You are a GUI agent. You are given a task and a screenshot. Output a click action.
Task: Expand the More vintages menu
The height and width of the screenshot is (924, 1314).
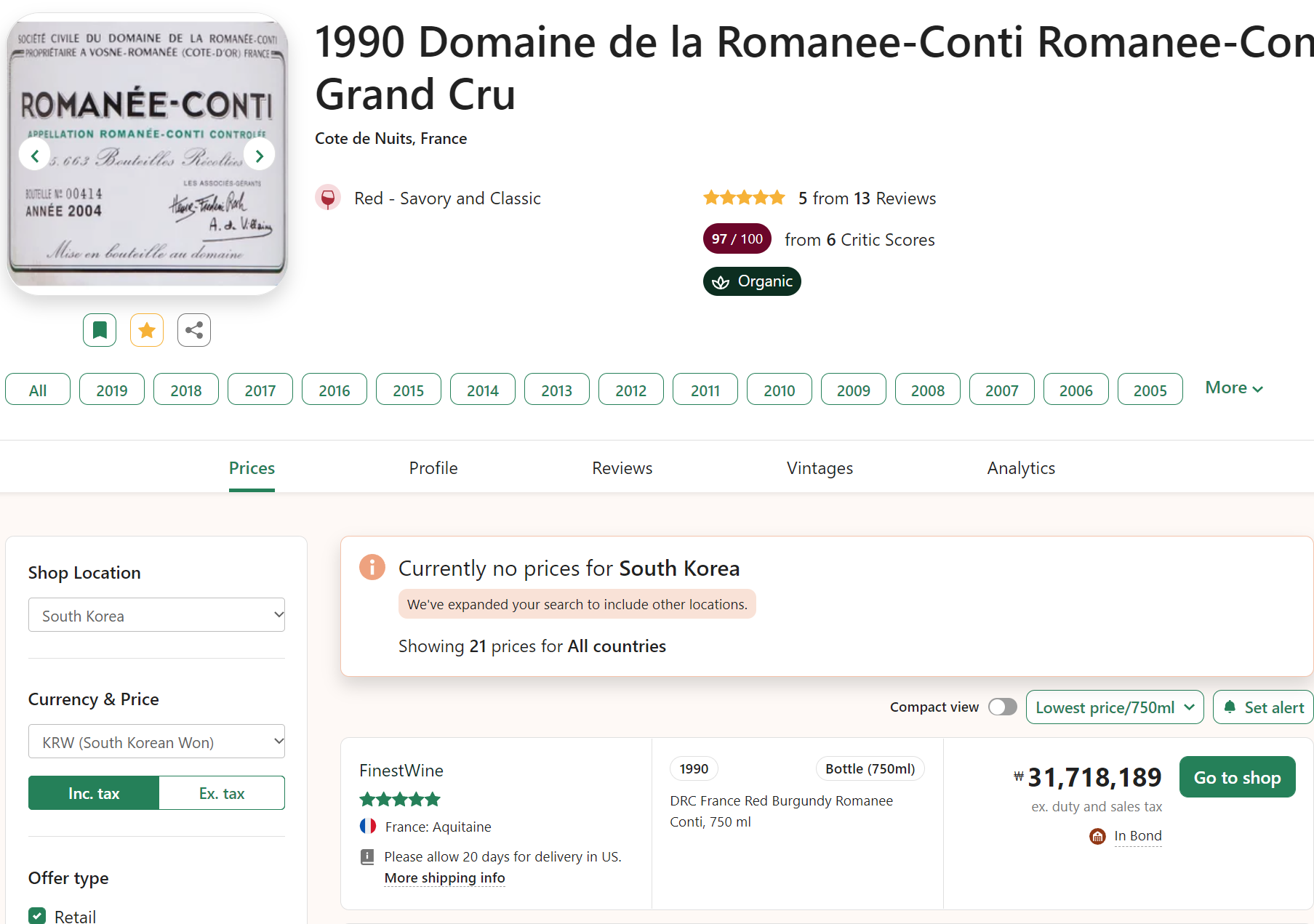coord(1233,388)
